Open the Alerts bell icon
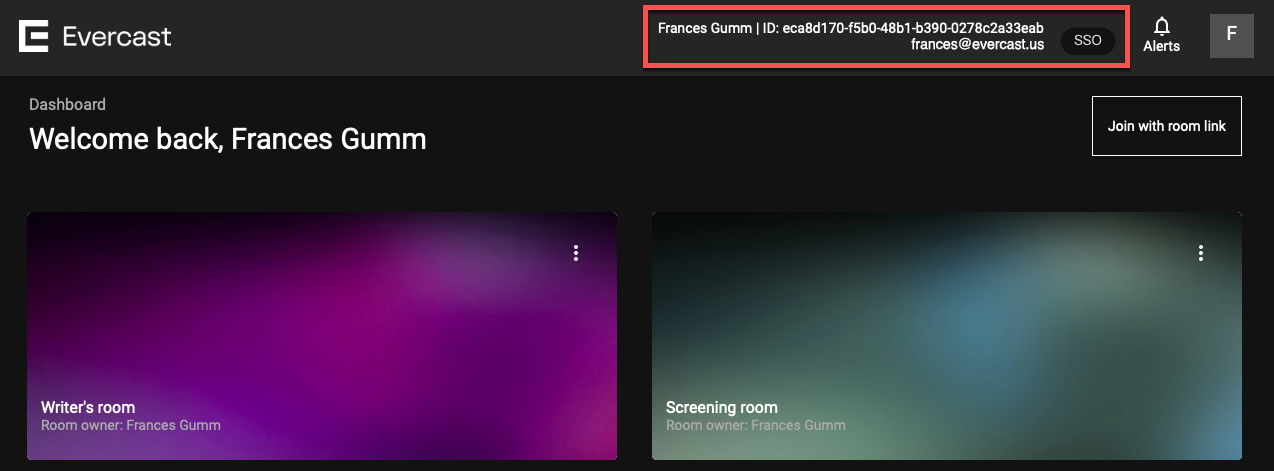 coord(1162,26)
